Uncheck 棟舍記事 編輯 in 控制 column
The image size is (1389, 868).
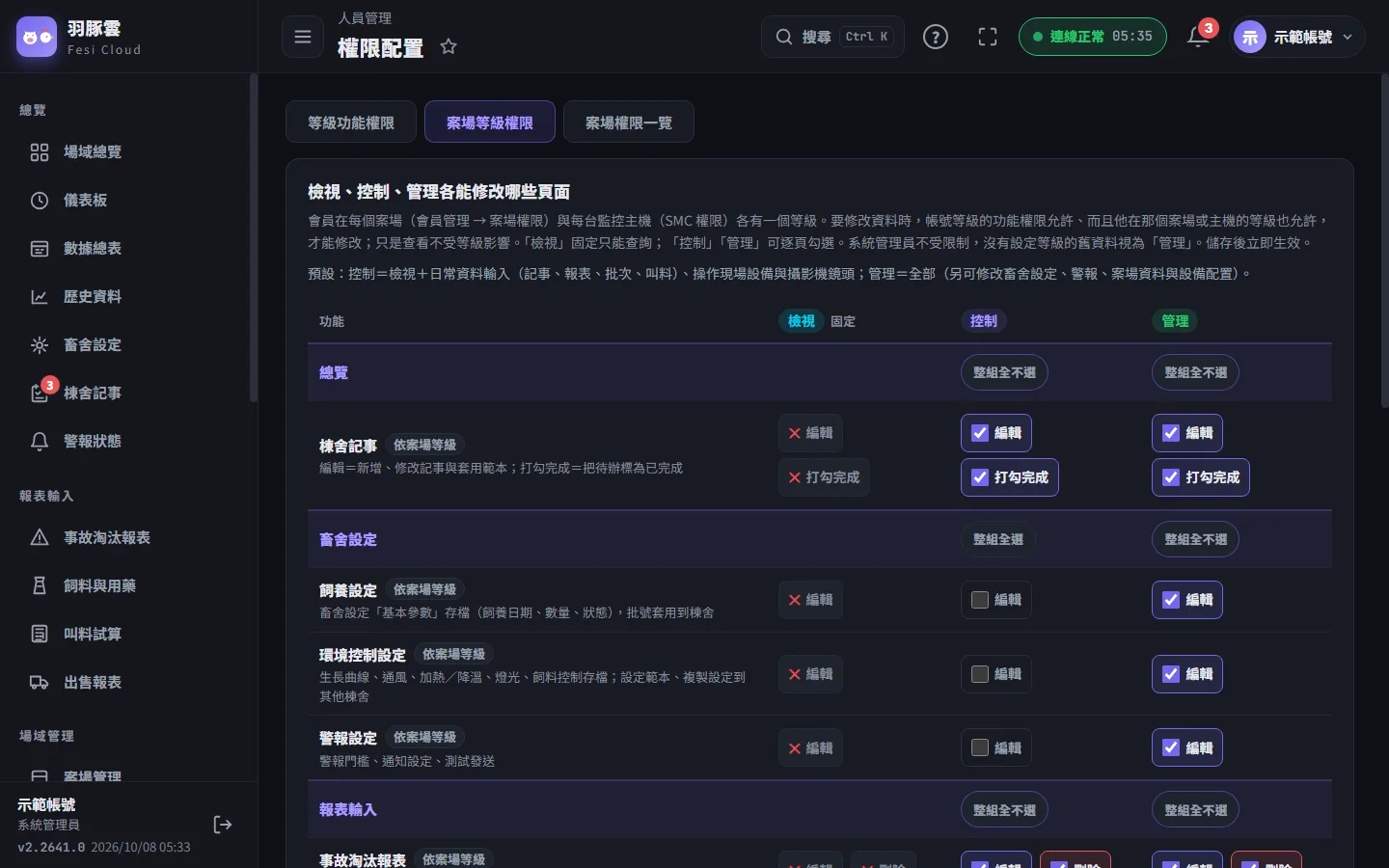(996, 433)
